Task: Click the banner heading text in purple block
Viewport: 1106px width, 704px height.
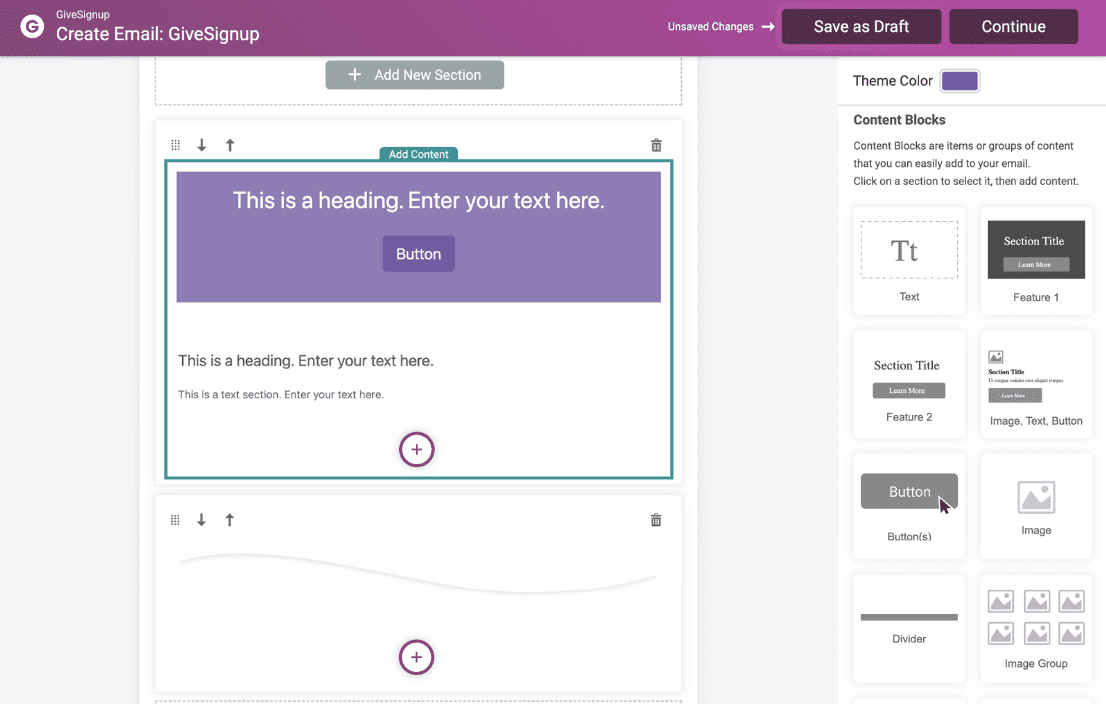Action: pyautogui.click(x=418, y=200)
